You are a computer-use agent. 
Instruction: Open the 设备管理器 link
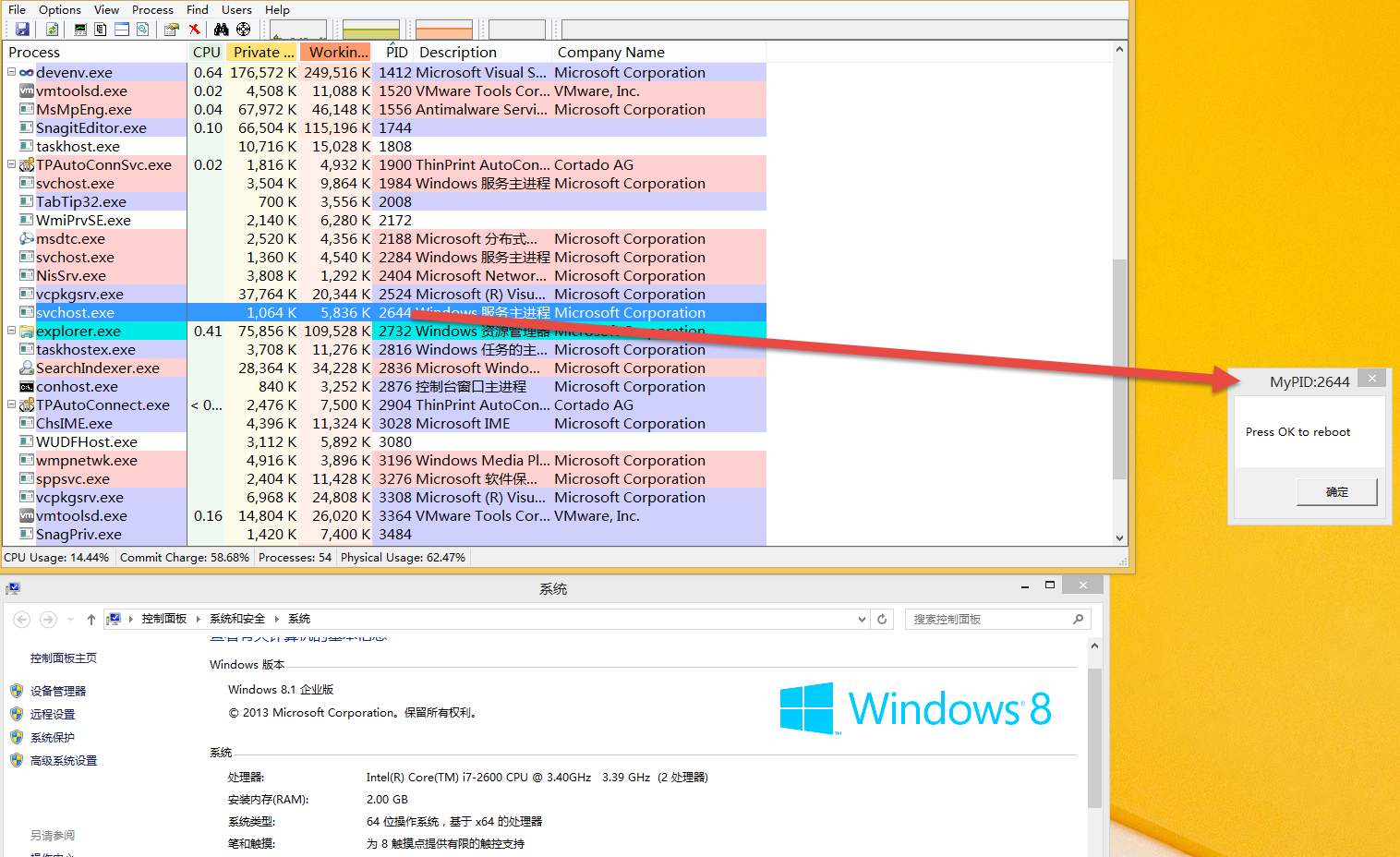click(x=58, y=691)
